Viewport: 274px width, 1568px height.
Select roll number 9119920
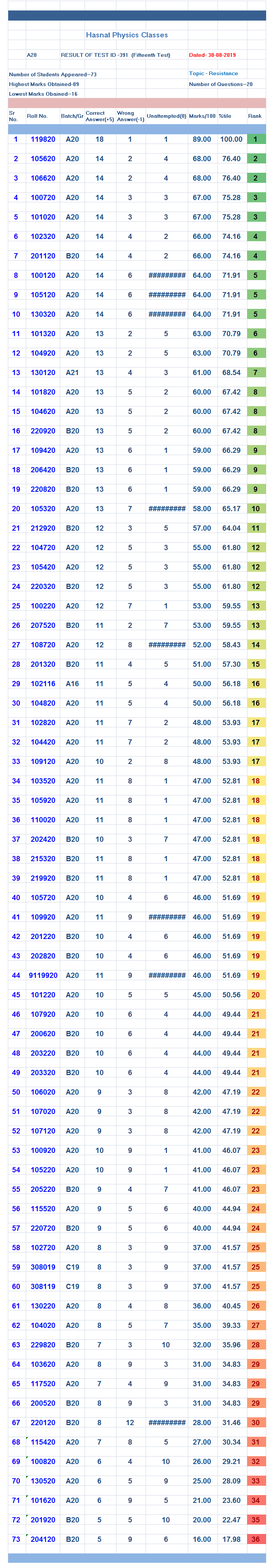(43, 976)
